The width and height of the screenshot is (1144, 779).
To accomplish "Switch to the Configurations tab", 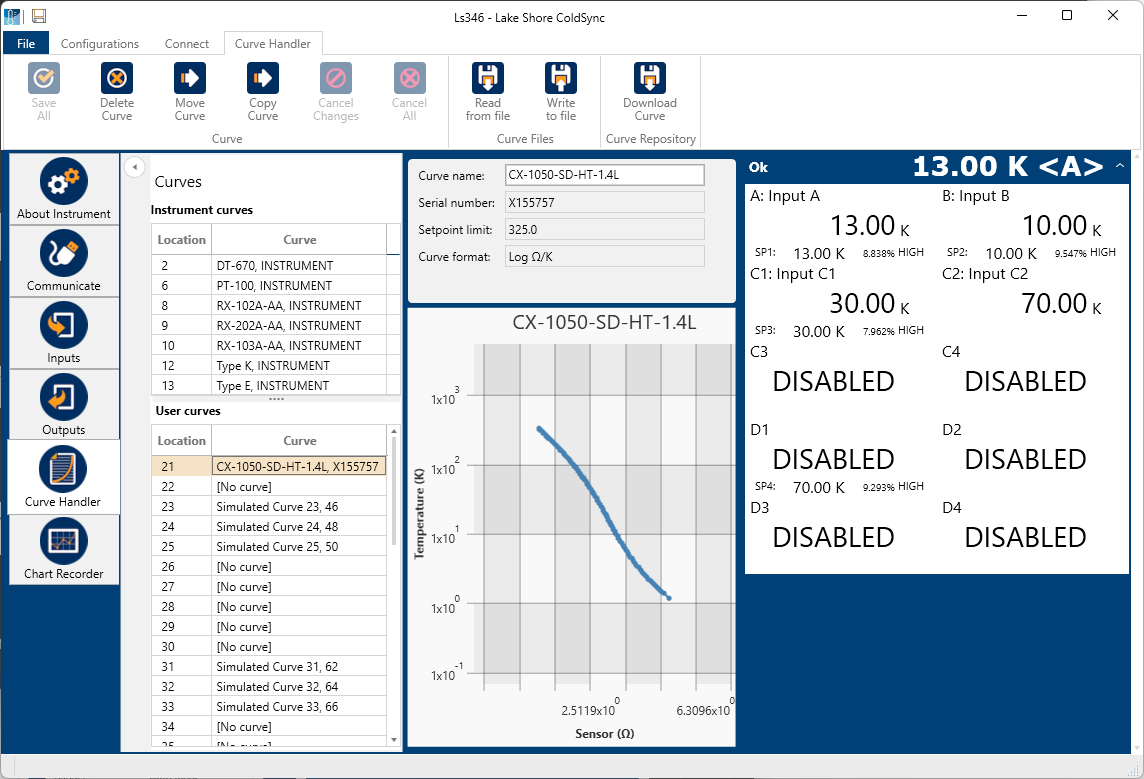I will click(100, 43).
